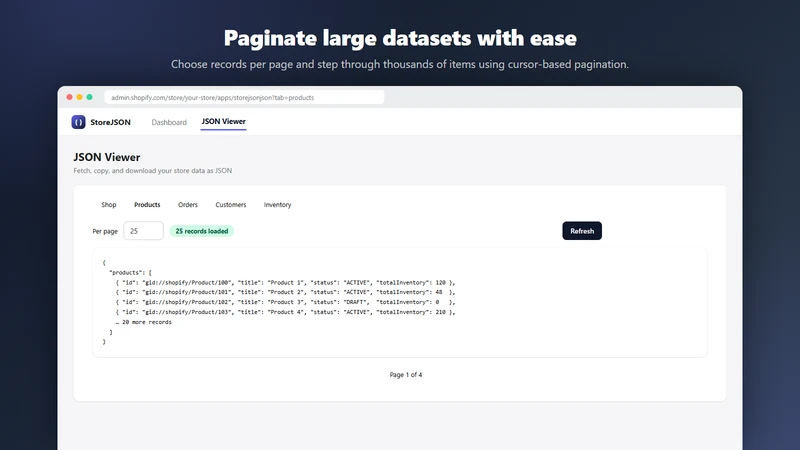The image size is (800, 450).
Task: Click the JSON line with Product/103
Action: click(x=285, y=312)
